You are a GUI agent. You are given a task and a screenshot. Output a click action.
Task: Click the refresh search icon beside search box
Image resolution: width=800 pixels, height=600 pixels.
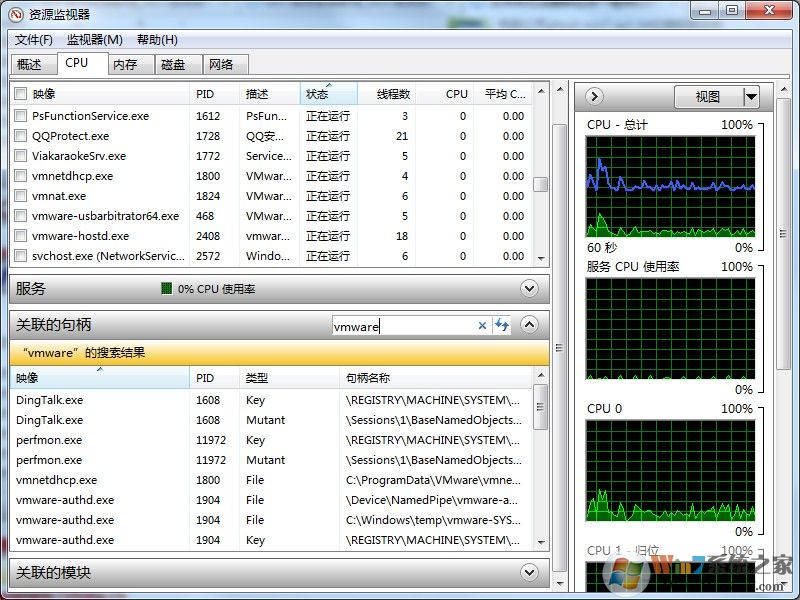point(502,325)
